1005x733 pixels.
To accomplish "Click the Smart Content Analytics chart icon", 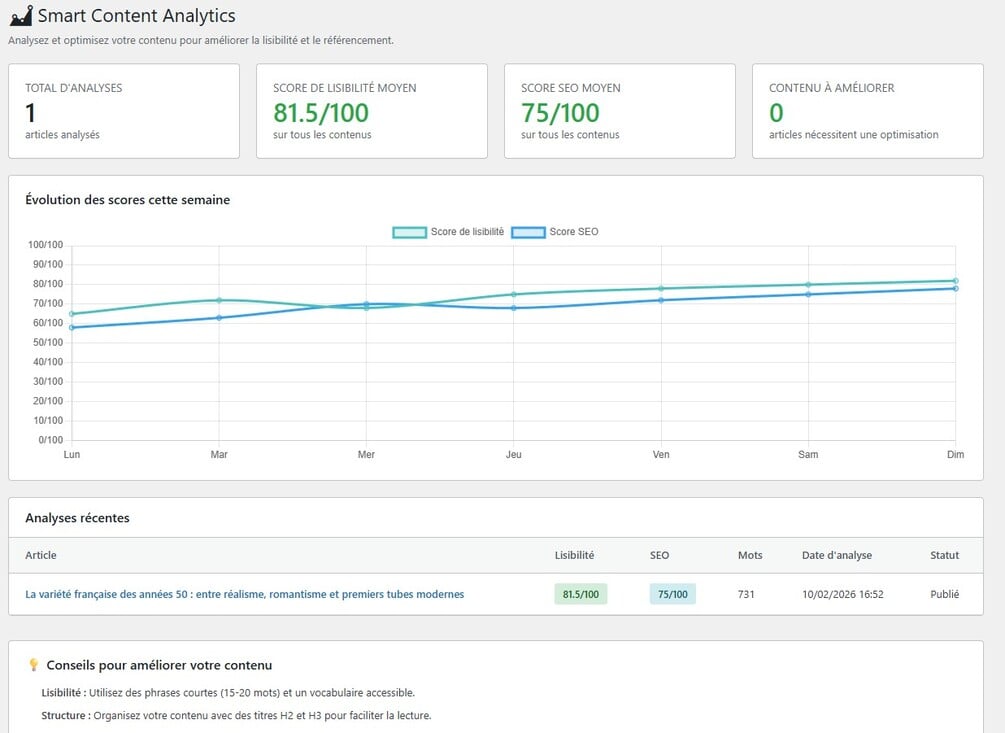I will pyautogui.click(x=20, y=16).
